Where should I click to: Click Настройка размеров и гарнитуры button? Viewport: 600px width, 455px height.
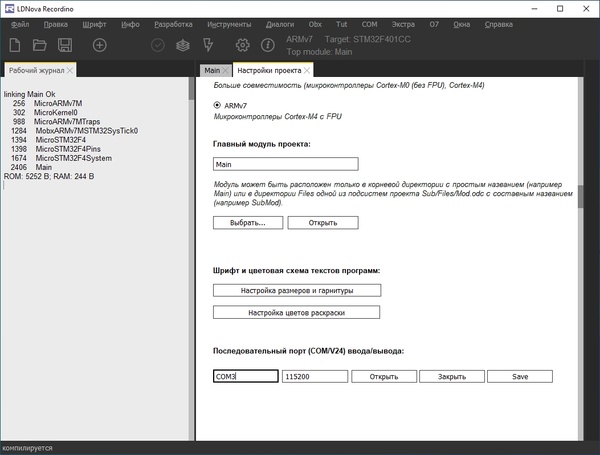point(296,290)
